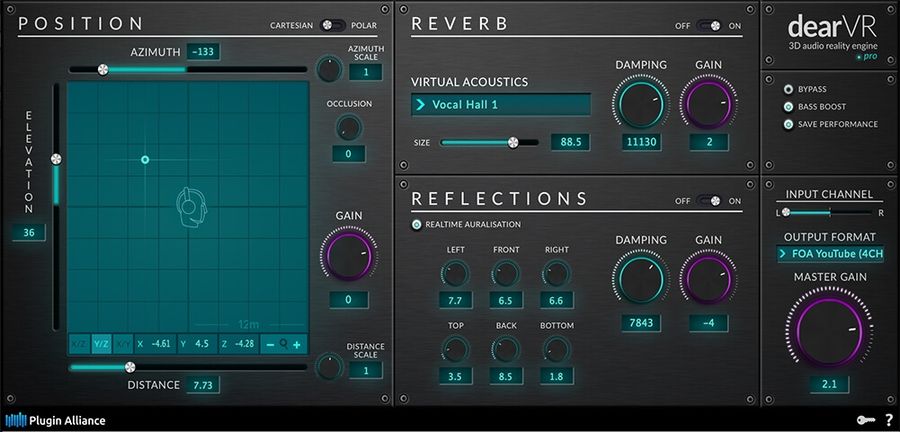Click the reverb Size slider handle

point(513,142)
